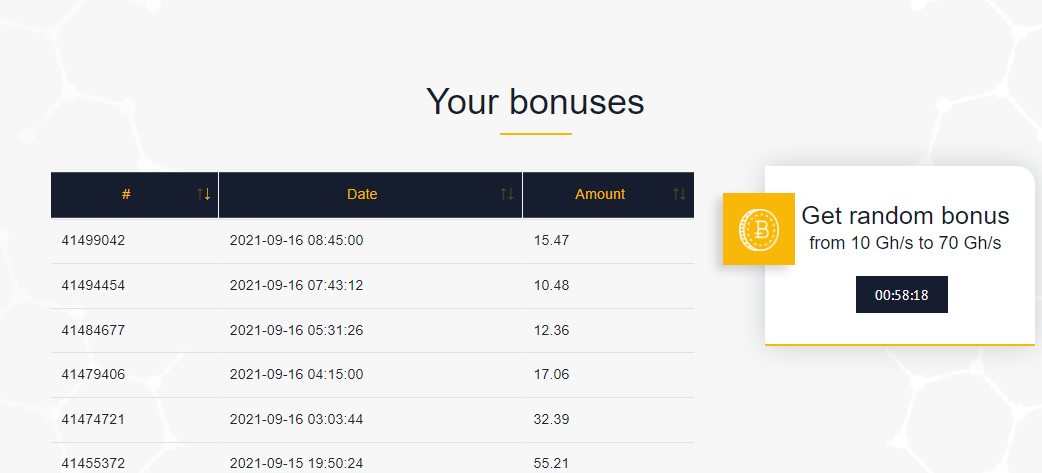Click date 2021-09-16 07:43:12

296,286
